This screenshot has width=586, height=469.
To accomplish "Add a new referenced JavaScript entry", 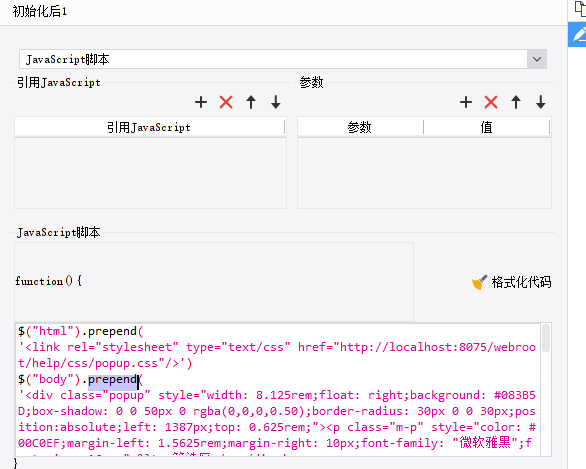I will coord(201,102).
